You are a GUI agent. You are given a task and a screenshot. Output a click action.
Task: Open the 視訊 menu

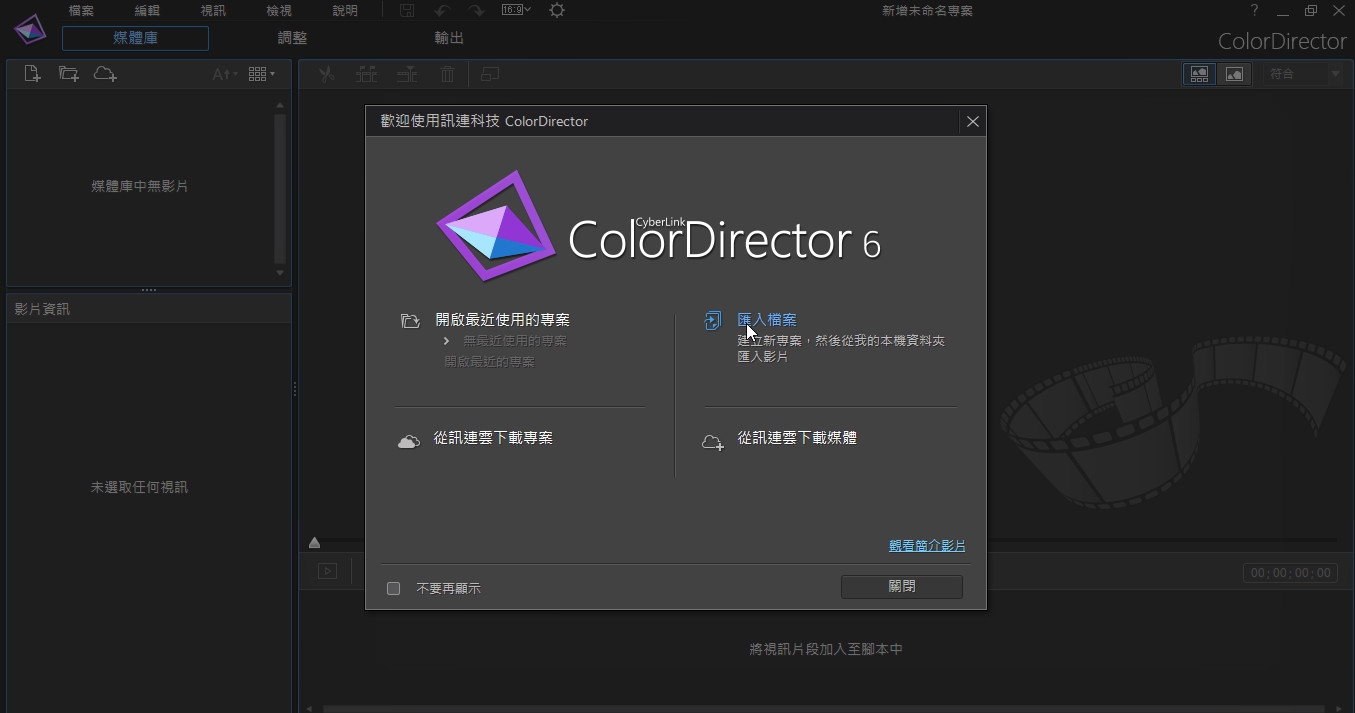pos(213,11)
